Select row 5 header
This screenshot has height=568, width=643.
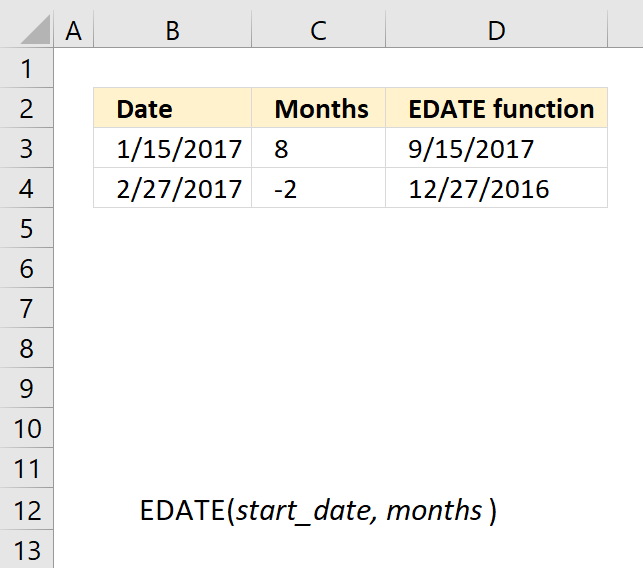[x=26, y=228]
